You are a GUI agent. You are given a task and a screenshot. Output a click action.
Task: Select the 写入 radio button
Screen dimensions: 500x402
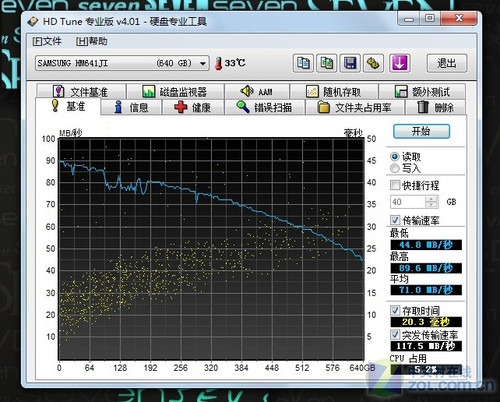pos(395,168)
